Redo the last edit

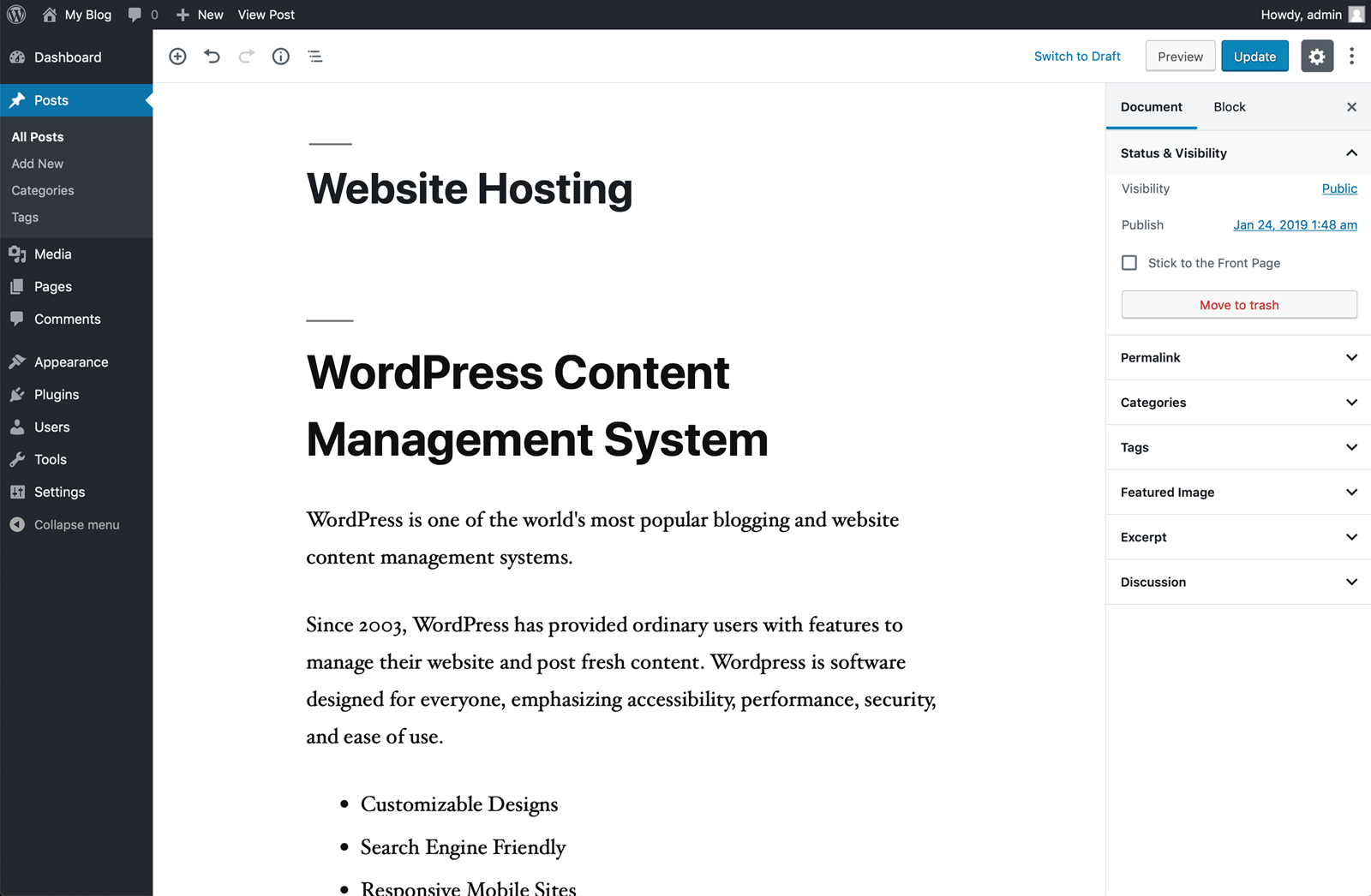point(246,57)
